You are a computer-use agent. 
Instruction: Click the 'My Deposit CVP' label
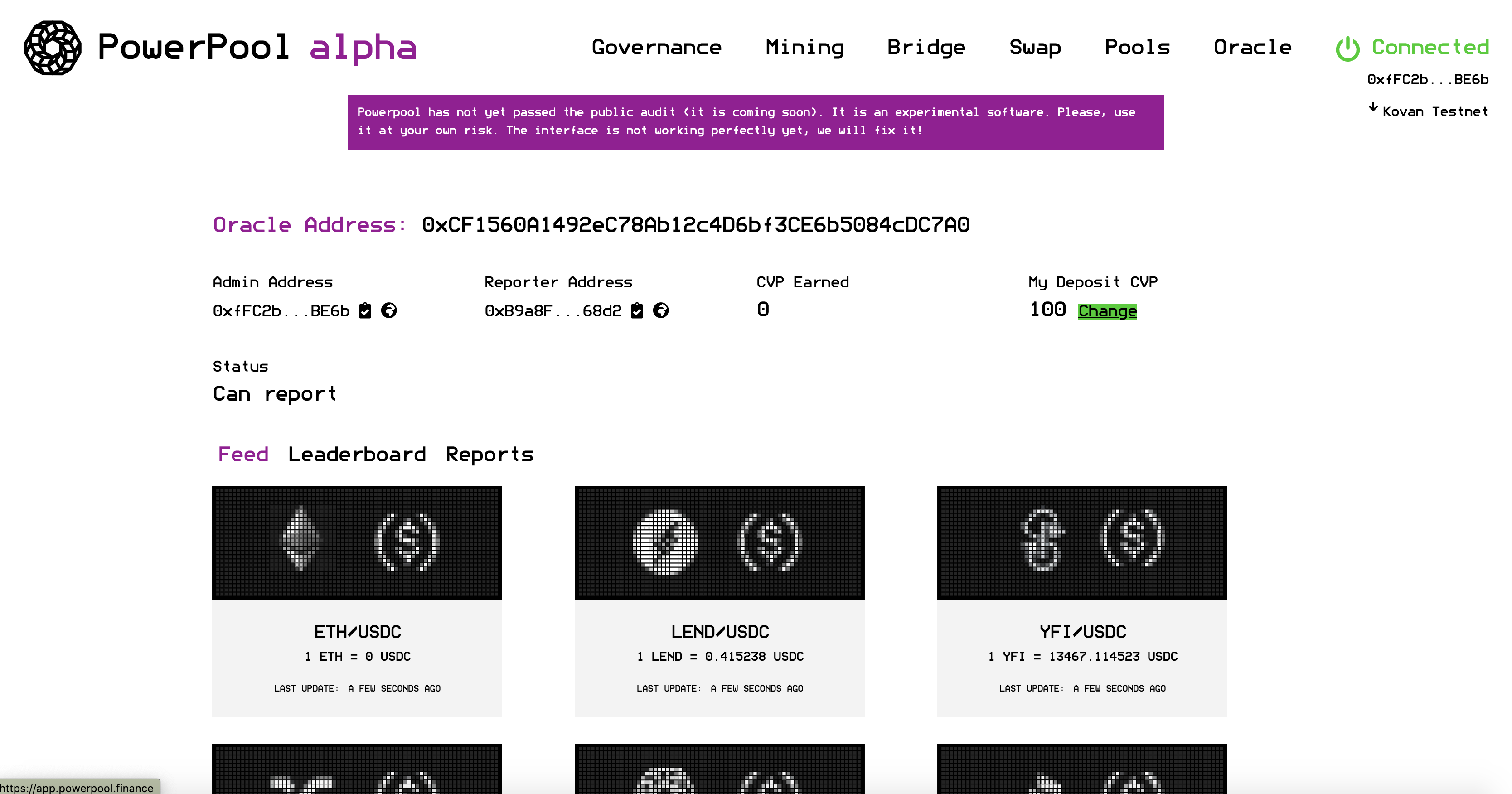[1093, 282]
